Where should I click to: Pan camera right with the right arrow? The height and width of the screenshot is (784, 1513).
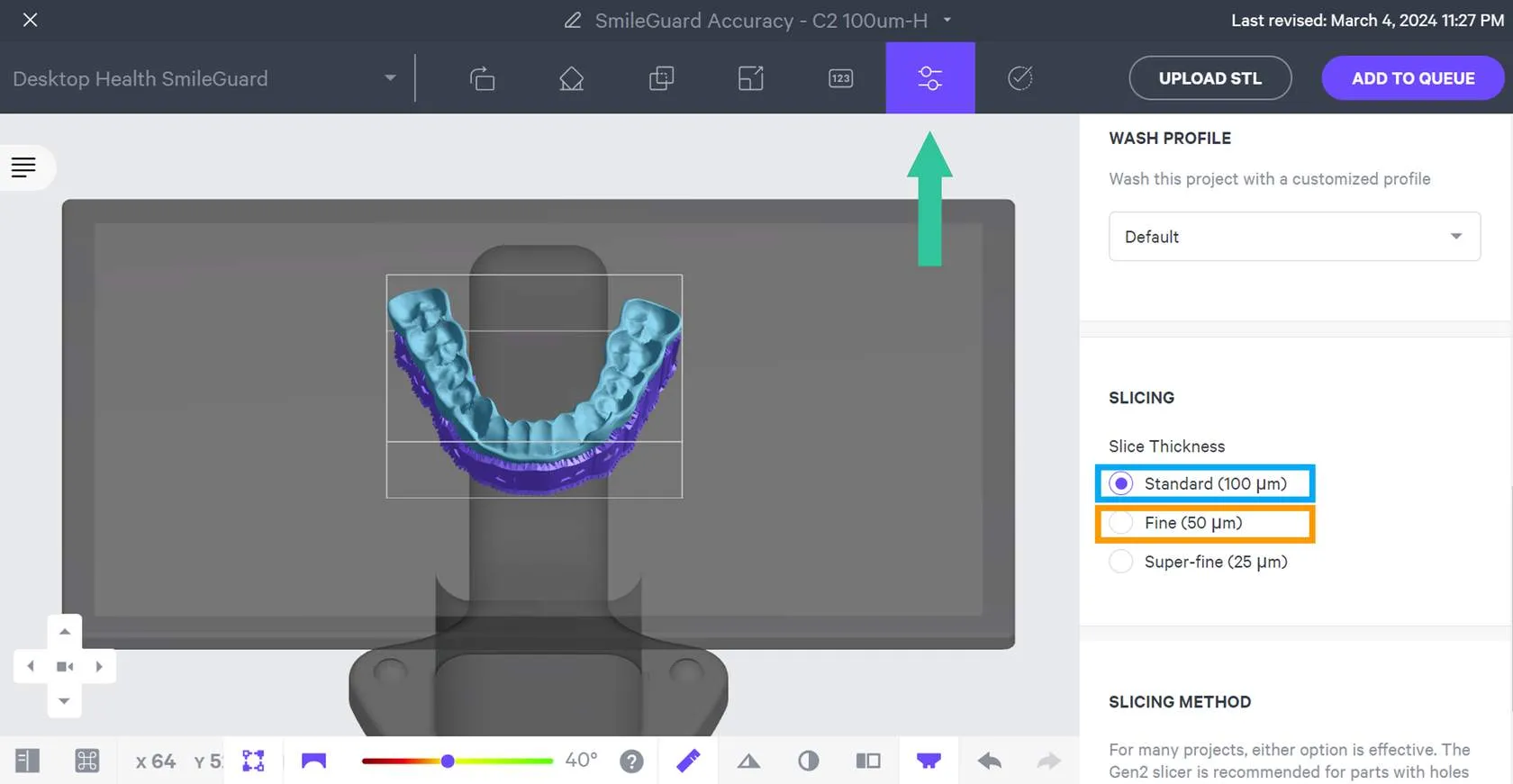pos(98,666)
